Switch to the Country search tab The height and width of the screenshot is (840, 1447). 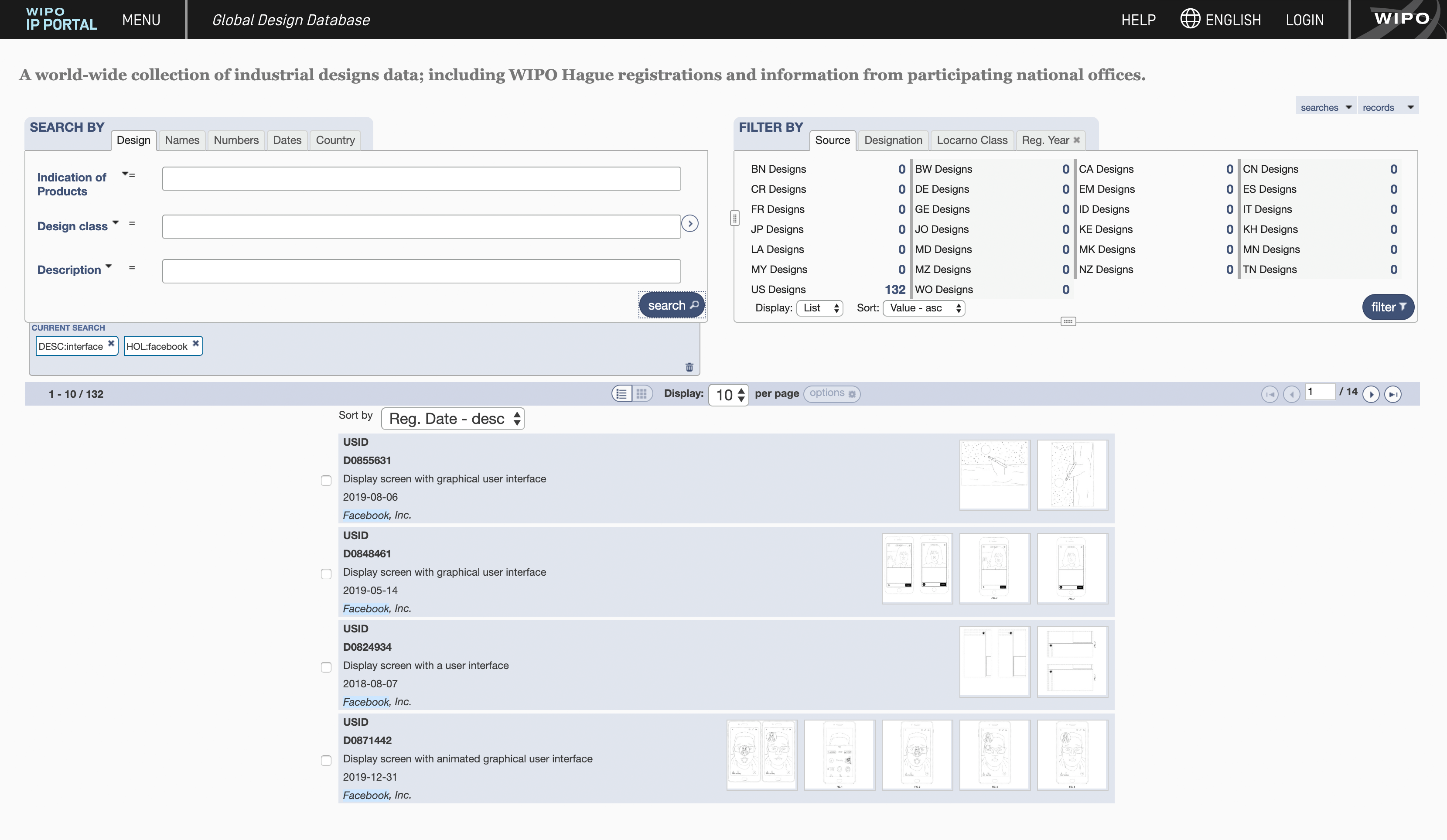(335, 140)
